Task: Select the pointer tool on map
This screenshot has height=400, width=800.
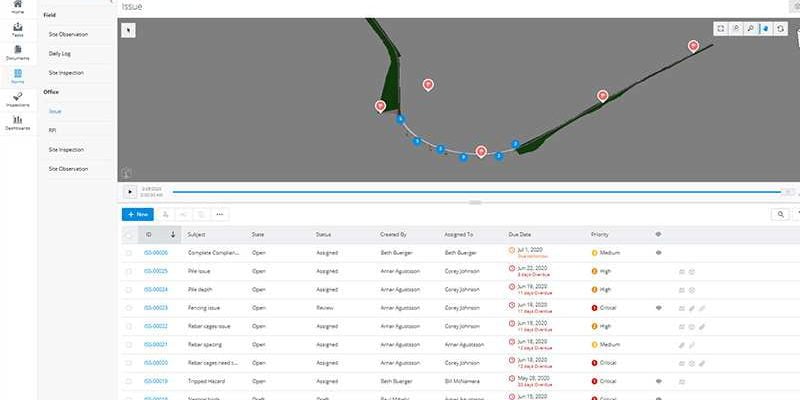Action: pyautogui.click(x=127, y=30)
